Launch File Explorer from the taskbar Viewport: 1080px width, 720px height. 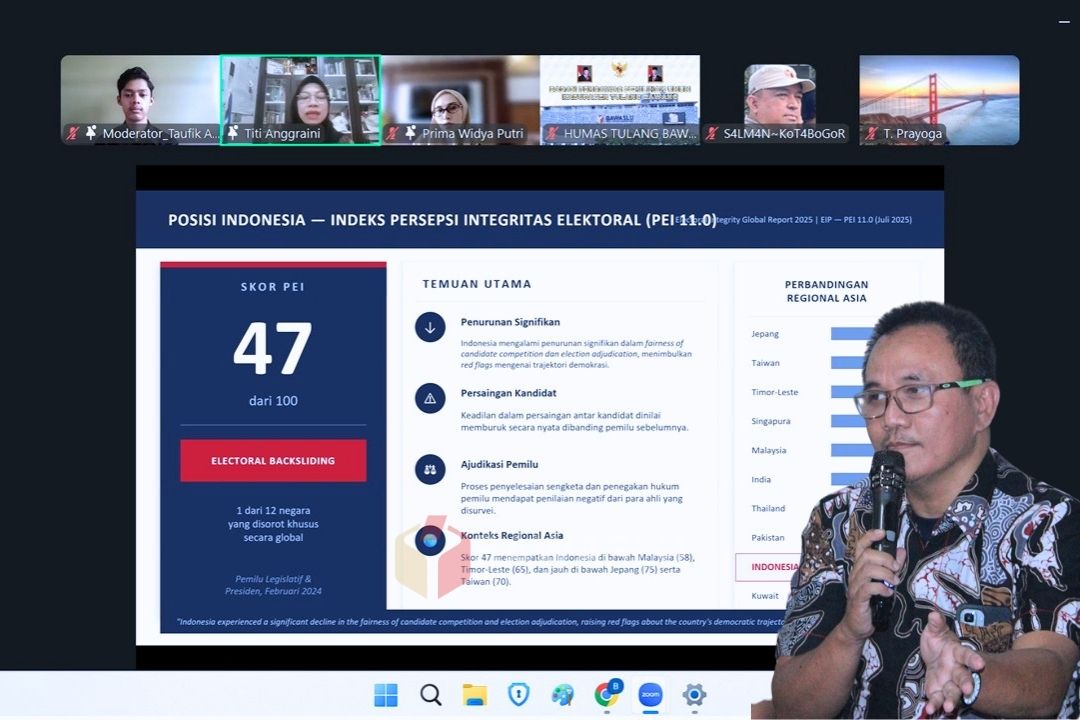[475, 695]
